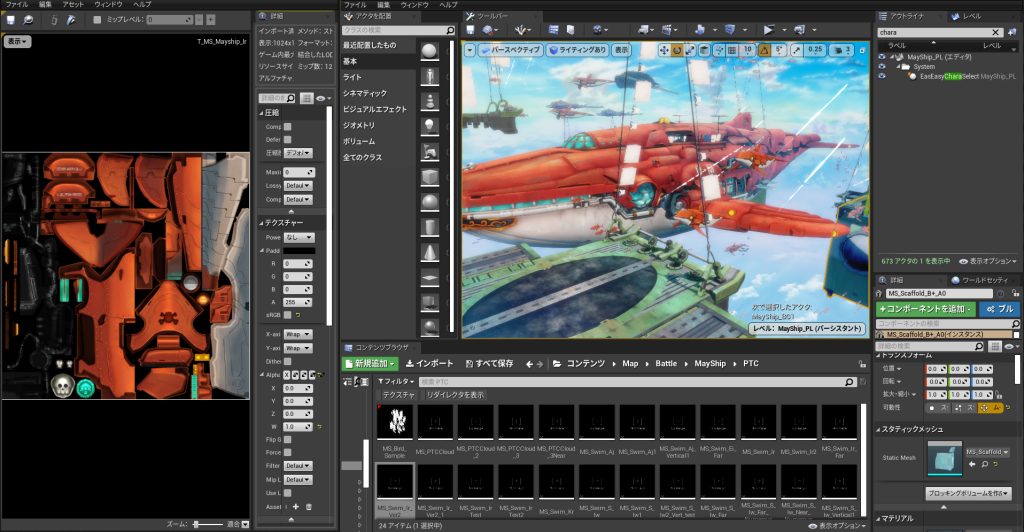This screenshot has height=532, width=1024.
Task: Open content browser フィルター dropdown
Action: [x=396, y=381]
